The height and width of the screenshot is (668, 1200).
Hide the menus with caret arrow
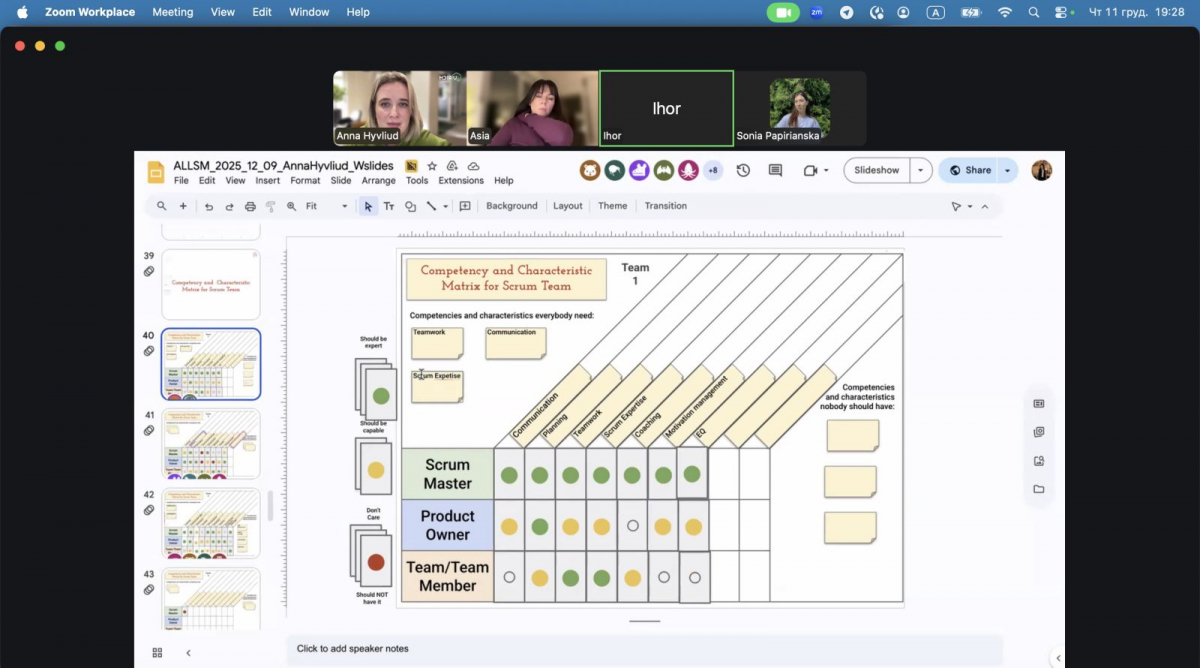tap(985, 206)
